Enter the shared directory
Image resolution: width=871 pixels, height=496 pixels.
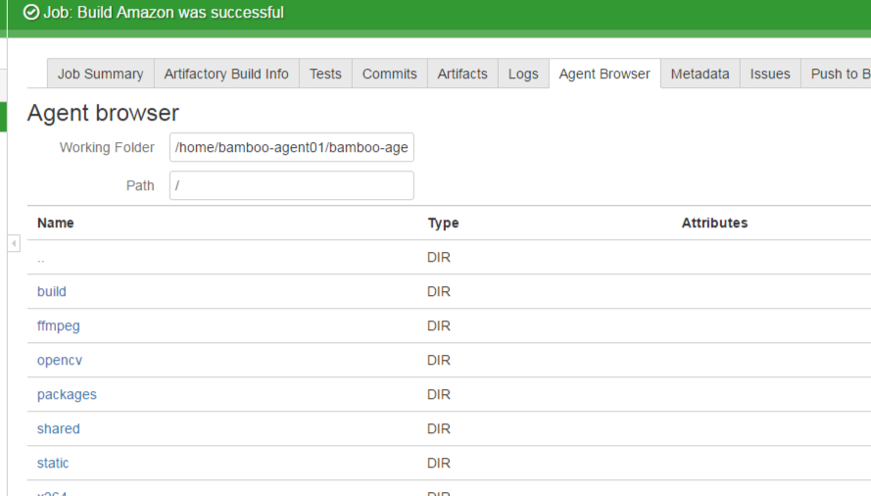coord(58,428)
